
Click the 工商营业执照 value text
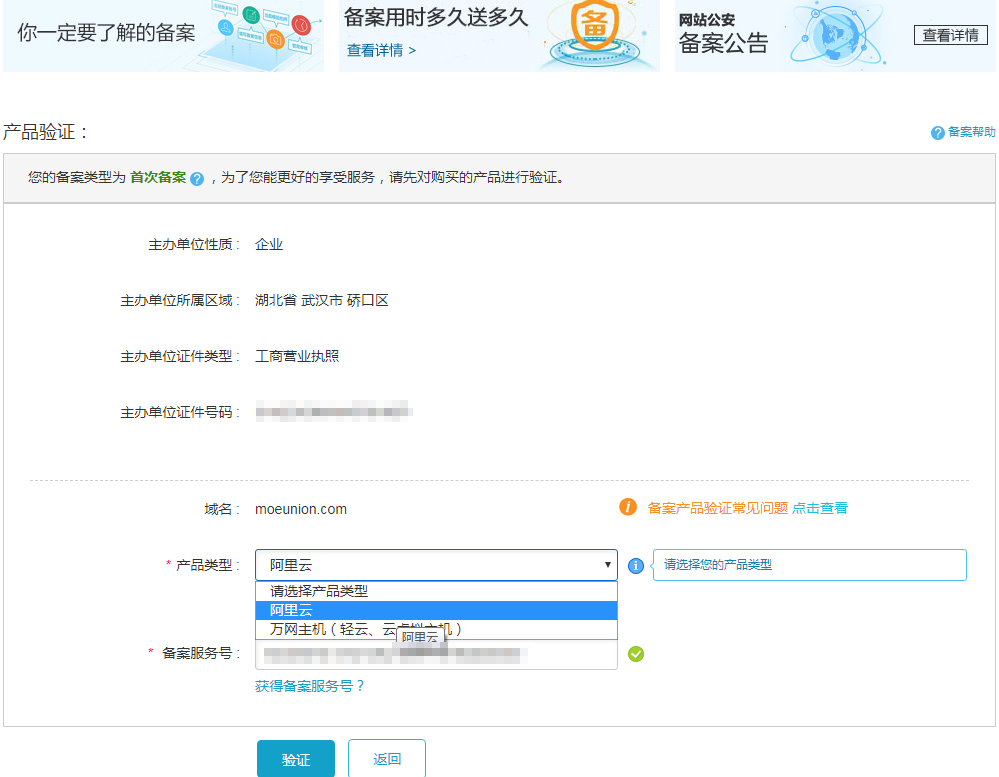(297, 356)
